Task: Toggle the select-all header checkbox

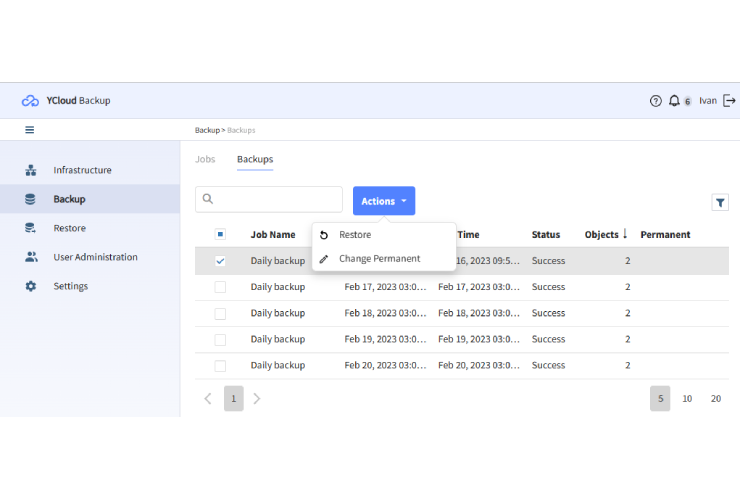Action: point(220,235)
